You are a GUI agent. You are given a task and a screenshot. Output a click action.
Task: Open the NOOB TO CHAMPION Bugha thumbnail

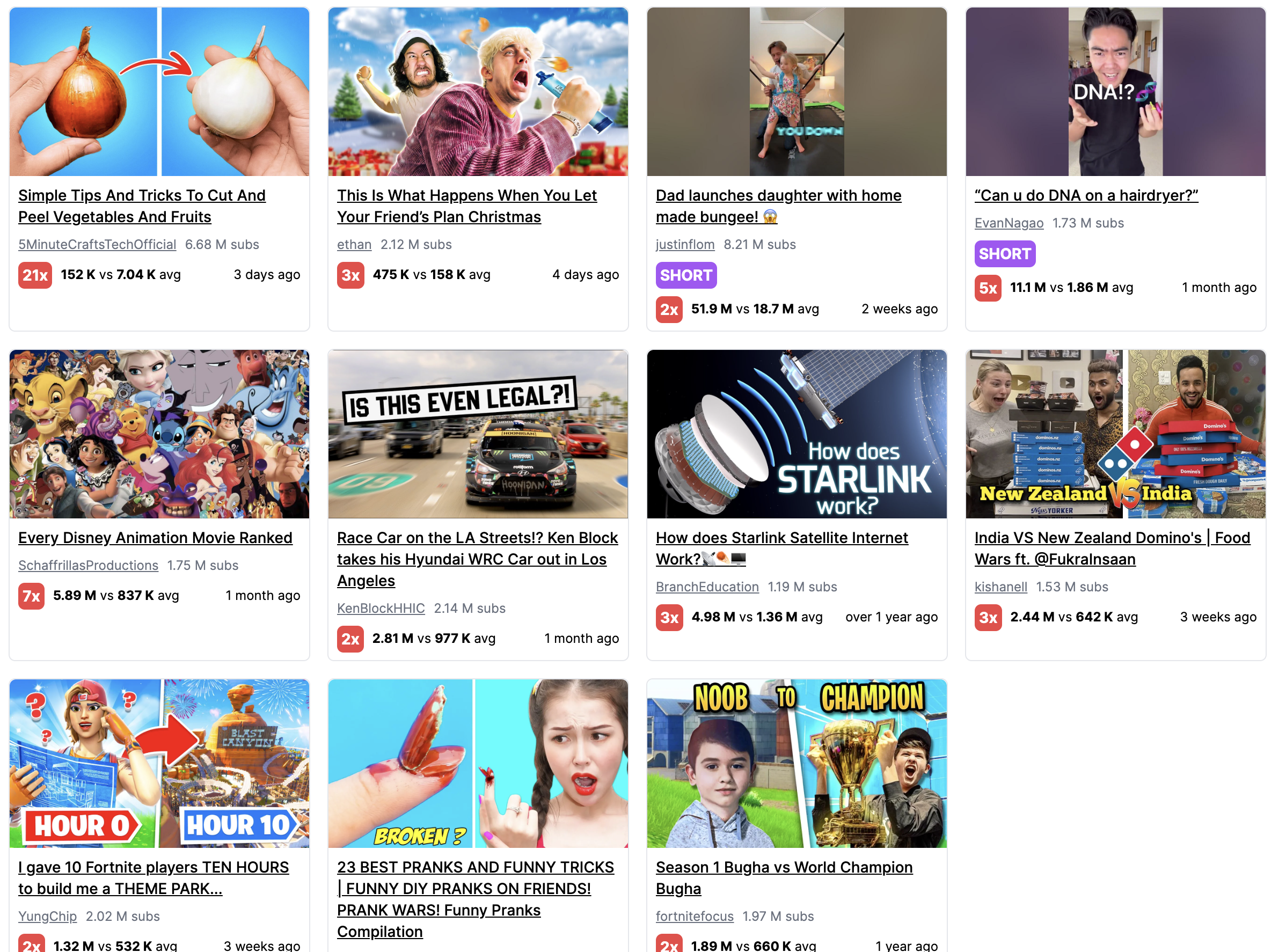[797, 764]
